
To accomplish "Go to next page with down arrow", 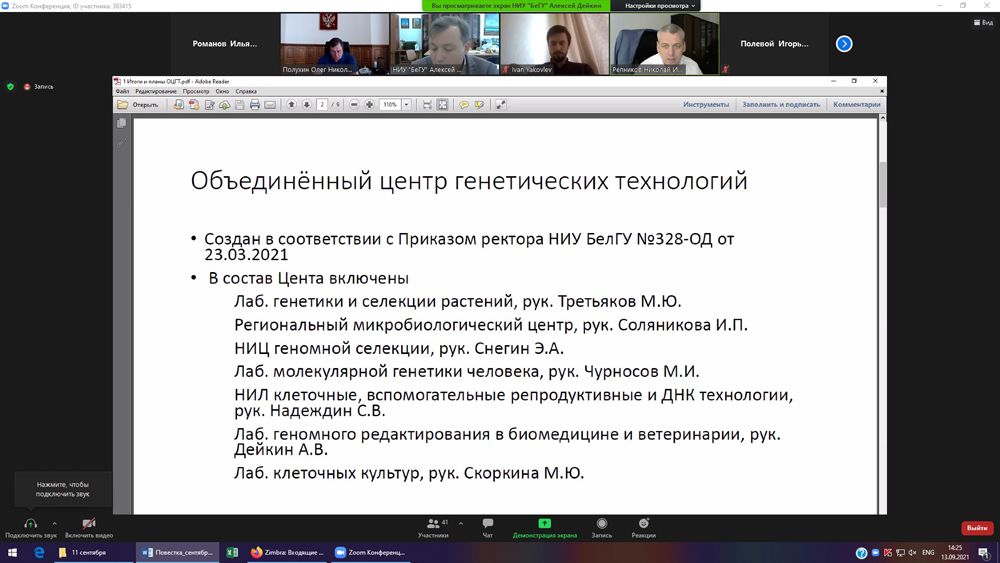I will point(307,105).
